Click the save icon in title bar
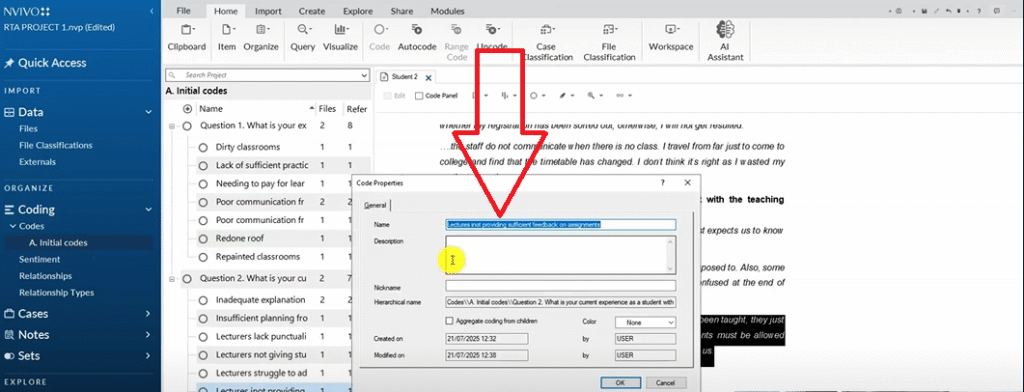Screen dimensions: 1024x392 click(925, 11)
